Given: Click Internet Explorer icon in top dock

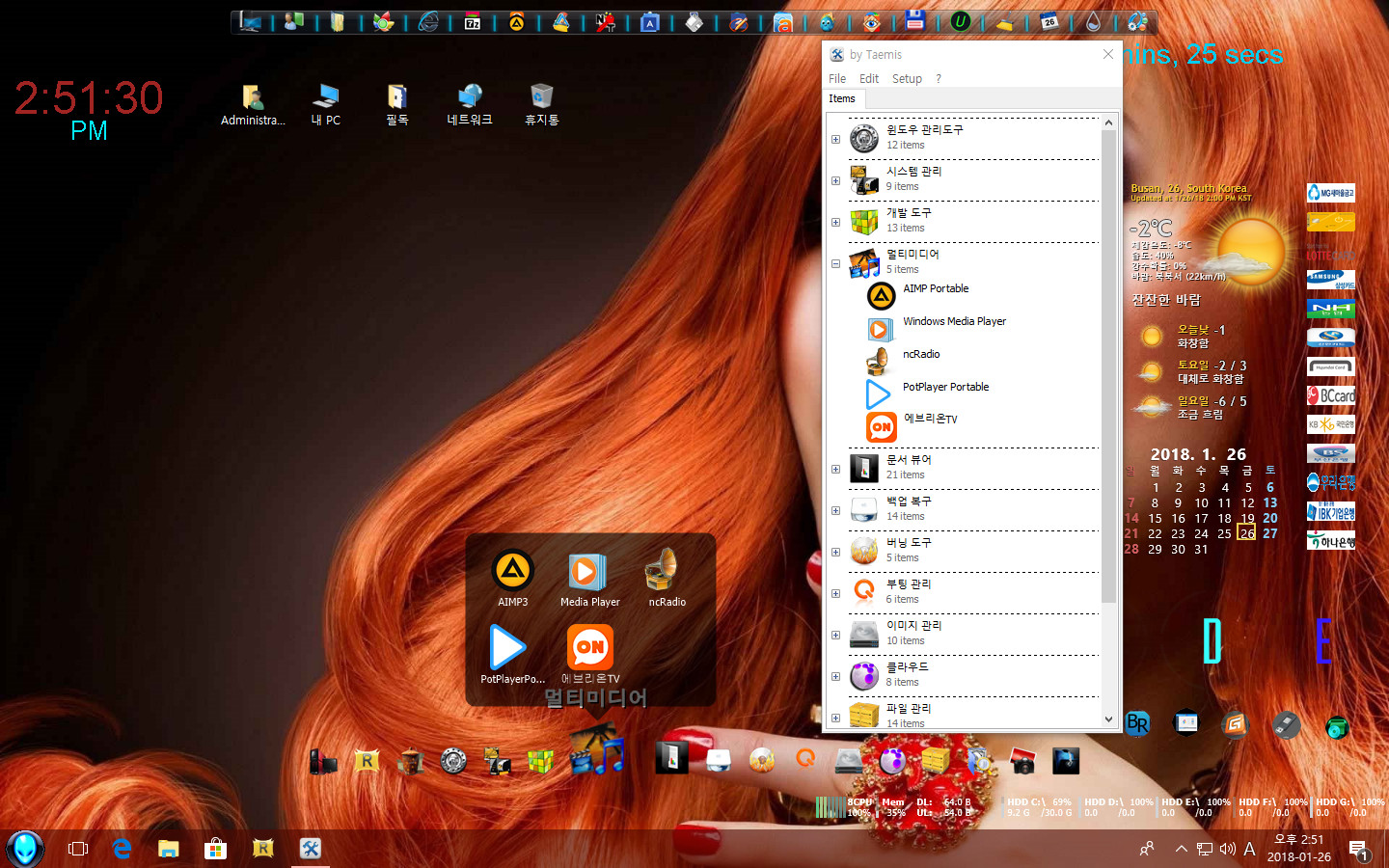Looking at the screenshot, I should (x=428, y=21).
